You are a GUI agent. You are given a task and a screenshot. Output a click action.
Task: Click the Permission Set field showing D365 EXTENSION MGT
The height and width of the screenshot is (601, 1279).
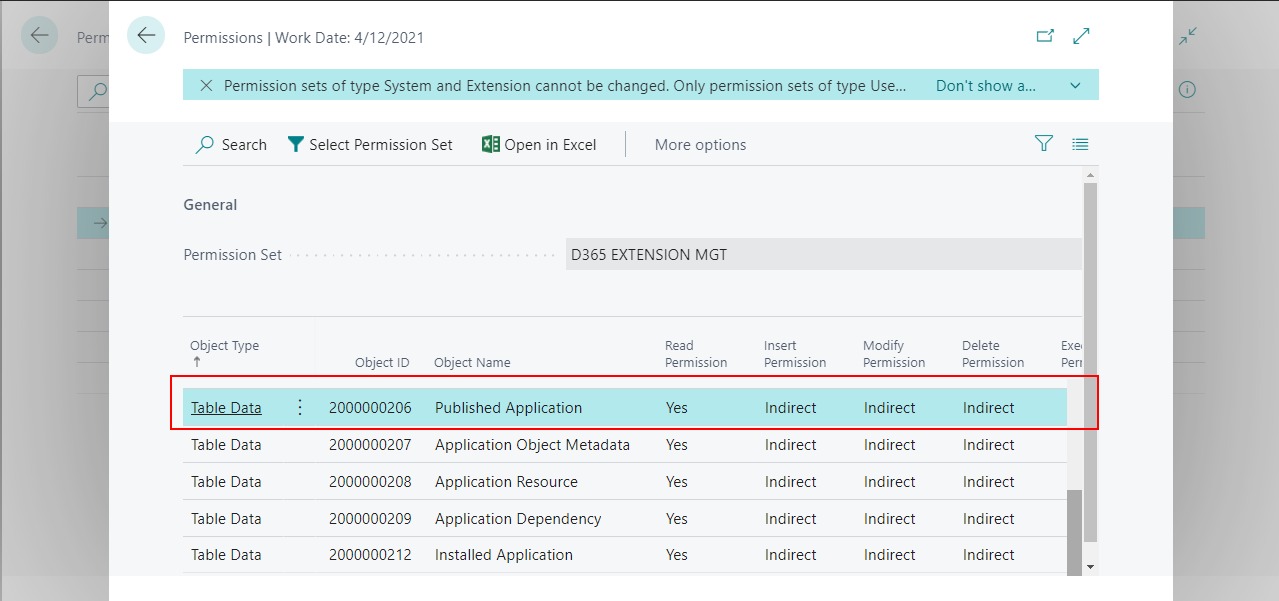(x=822, y=254)
